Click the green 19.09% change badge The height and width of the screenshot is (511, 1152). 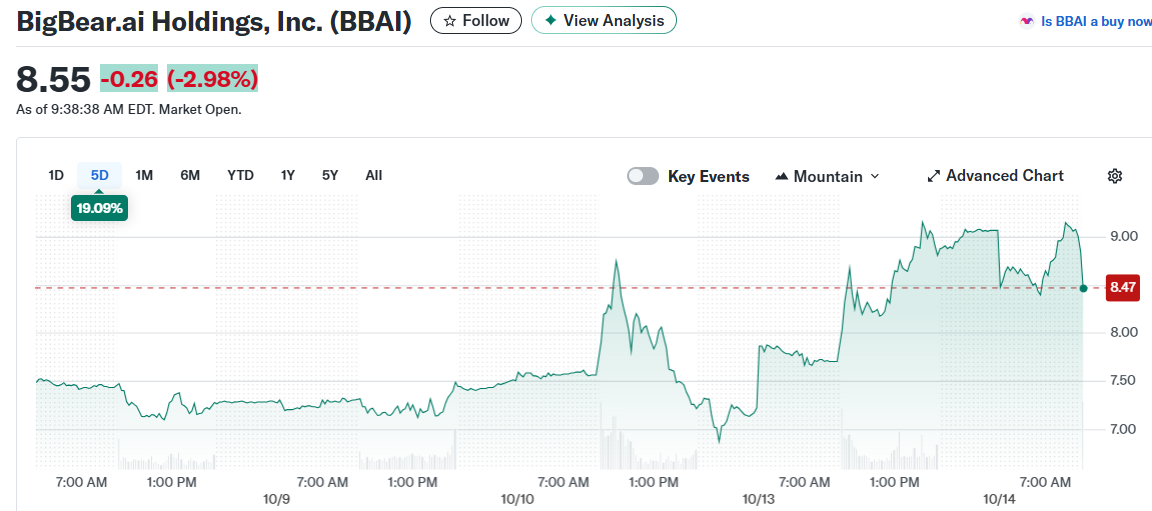point(100,208)
